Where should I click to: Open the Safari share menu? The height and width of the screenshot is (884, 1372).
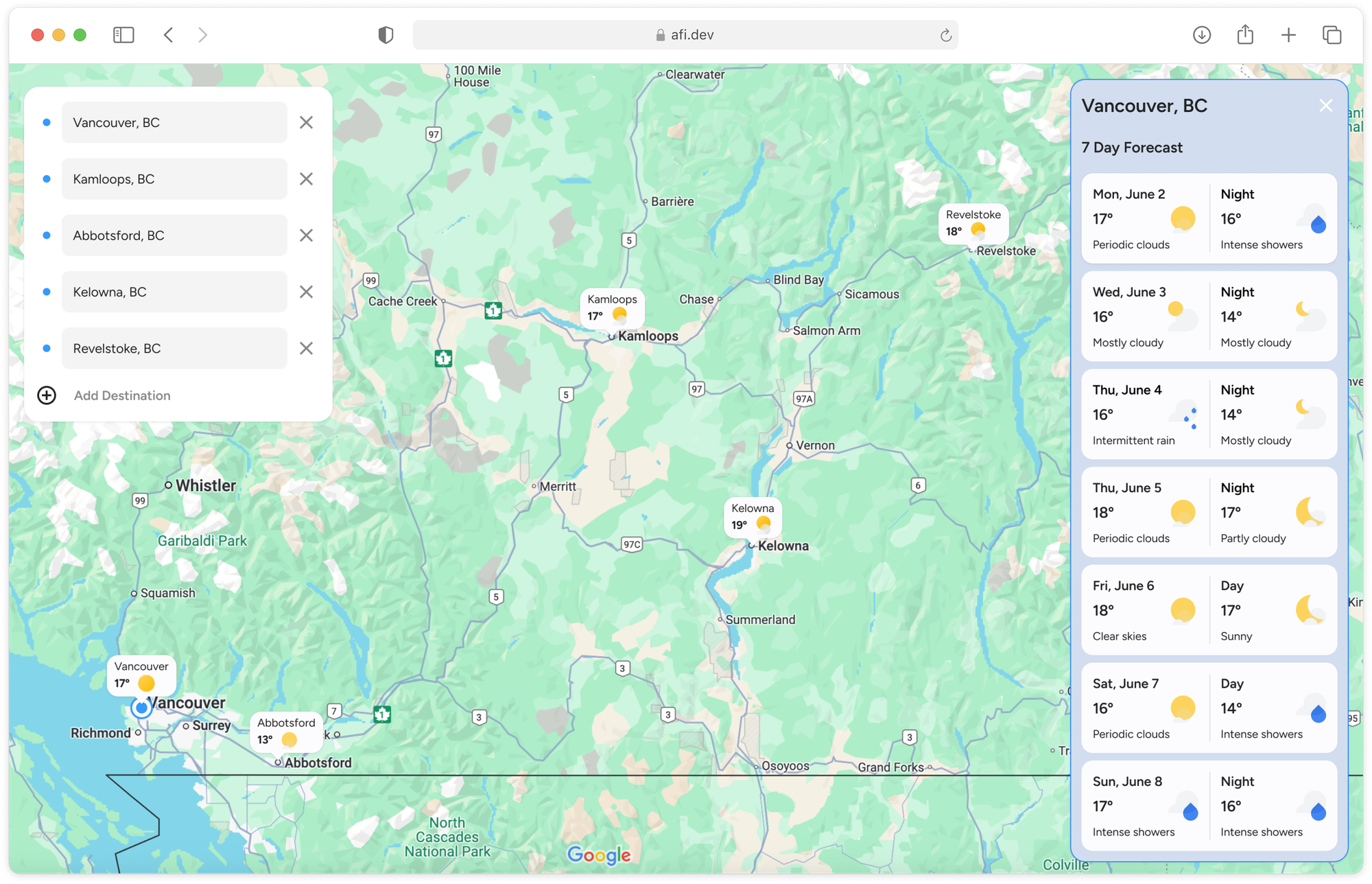coord(1246,34)
